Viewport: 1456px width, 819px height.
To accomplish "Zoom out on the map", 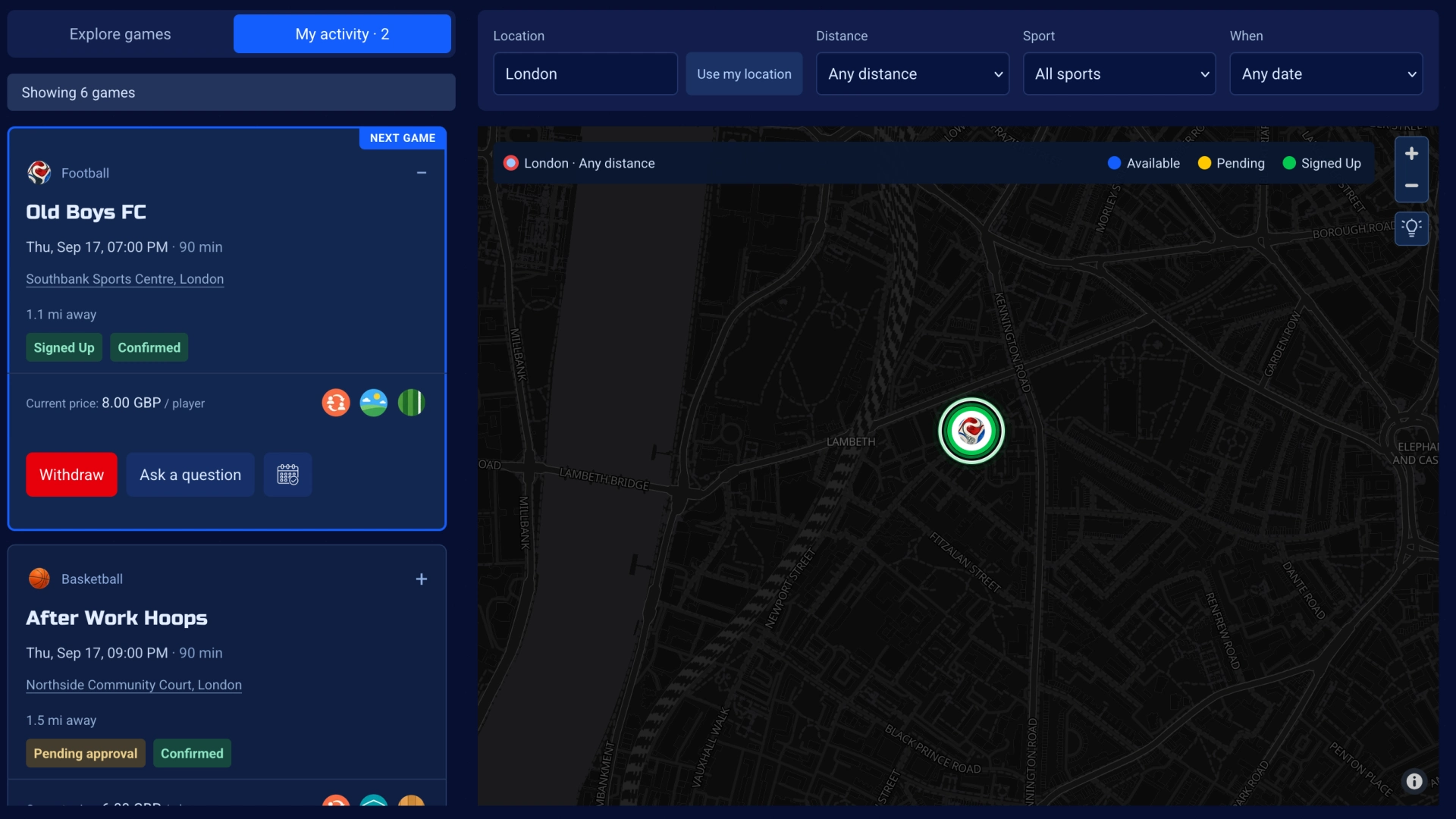I will click(1411, 186).
